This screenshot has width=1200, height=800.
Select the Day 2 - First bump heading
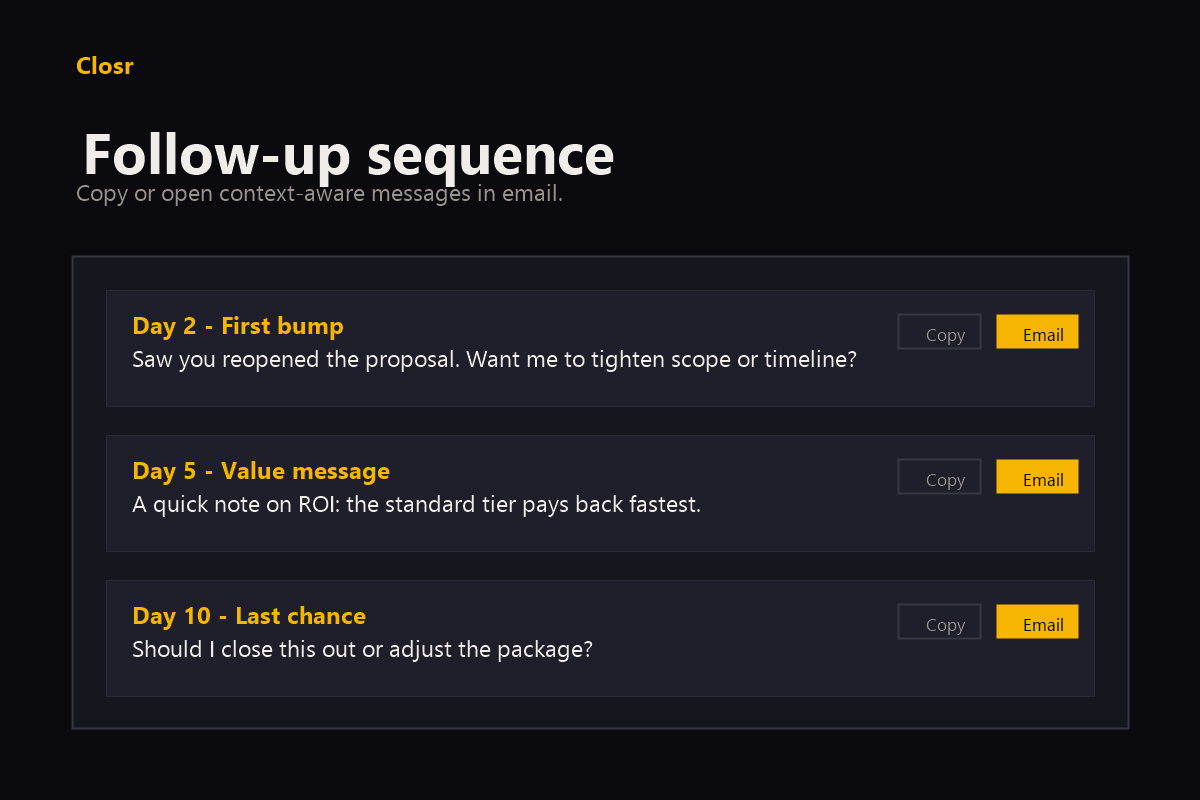coord(238,325)
